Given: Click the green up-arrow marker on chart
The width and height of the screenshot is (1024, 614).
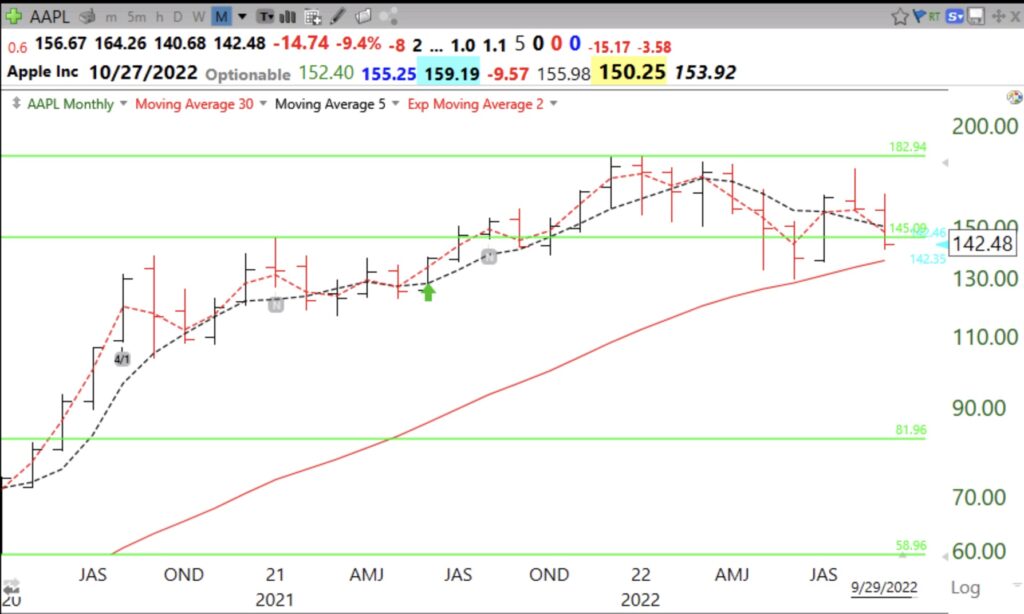Looking at the screenshot, I should [x=428, y=291].
